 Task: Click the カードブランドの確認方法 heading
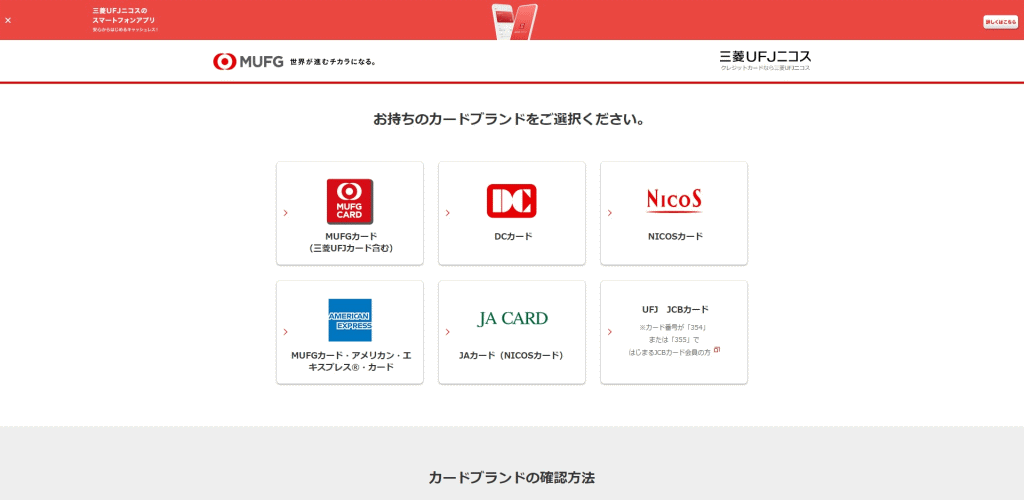tap(512, 477)
